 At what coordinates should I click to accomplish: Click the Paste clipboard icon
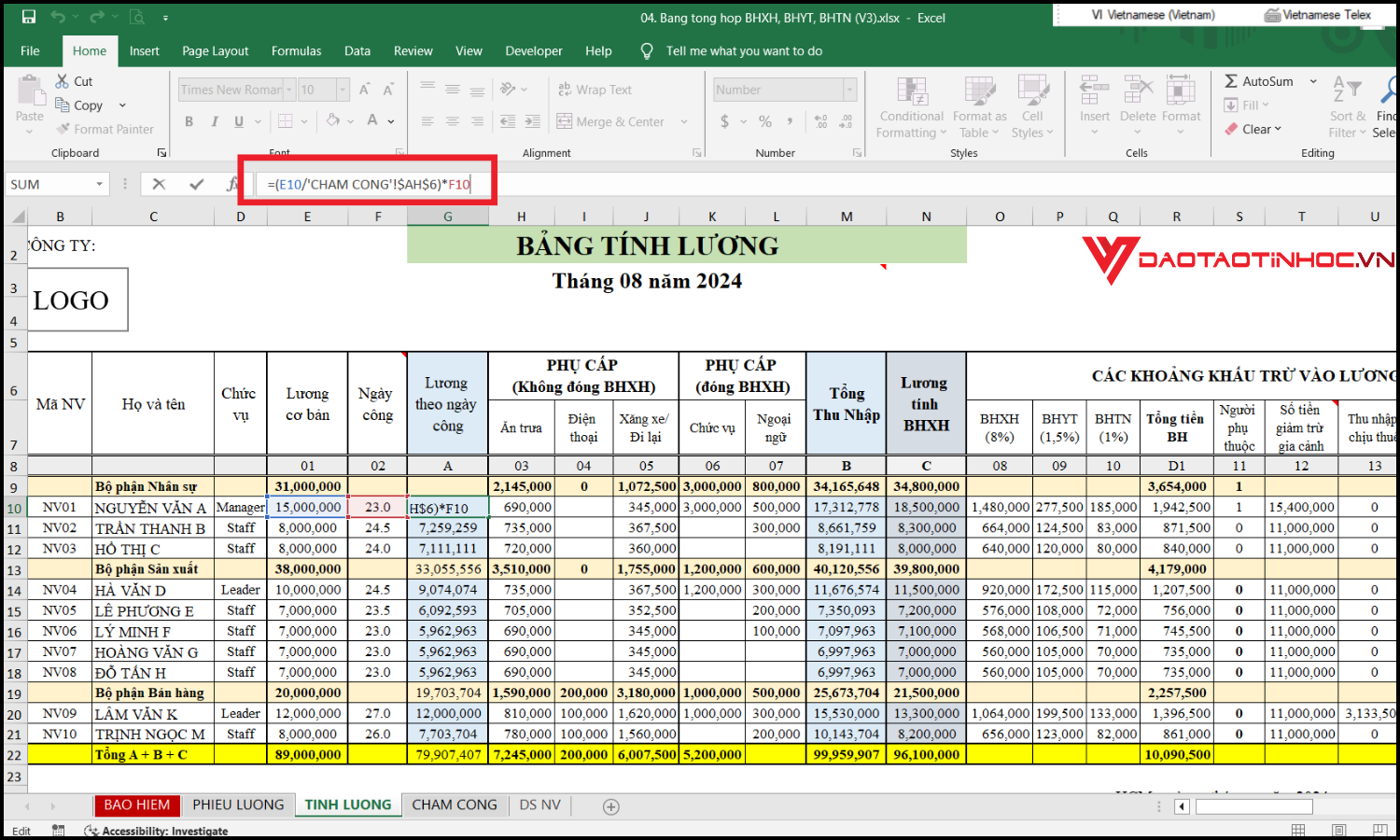point(30,91)
